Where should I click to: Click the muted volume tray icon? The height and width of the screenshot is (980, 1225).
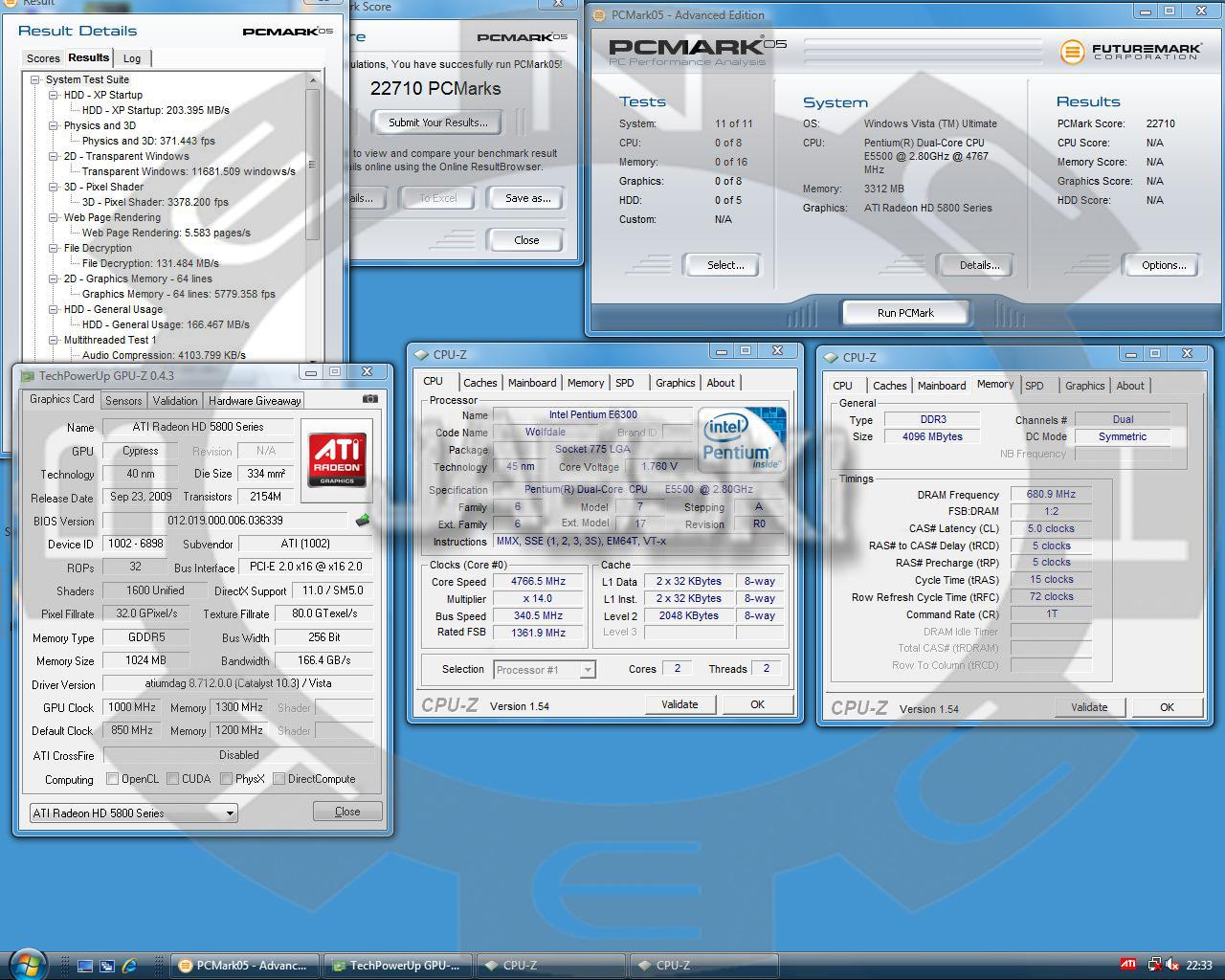[x=1172, y=965]
